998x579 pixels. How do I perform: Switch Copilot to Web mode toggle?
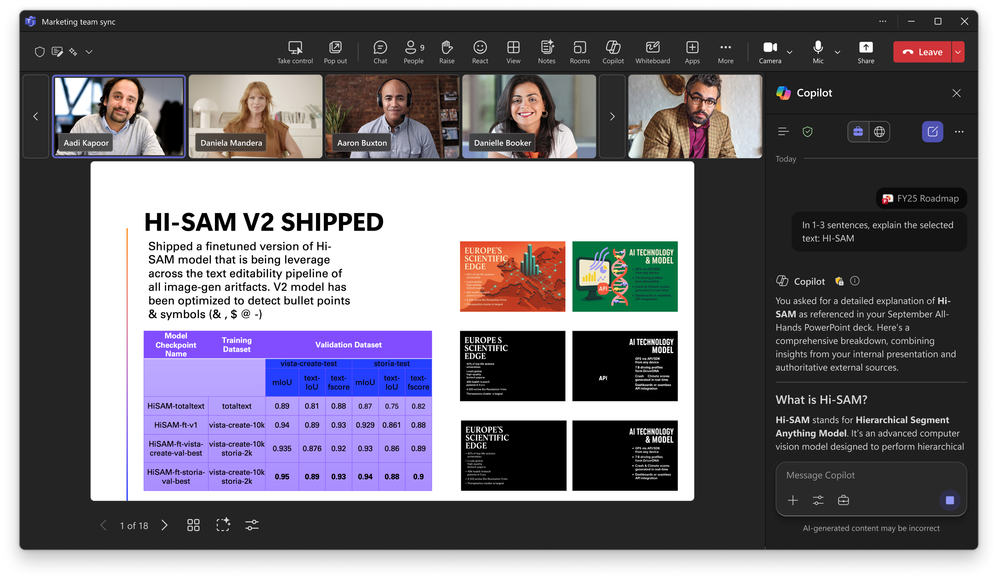point(879,132)
